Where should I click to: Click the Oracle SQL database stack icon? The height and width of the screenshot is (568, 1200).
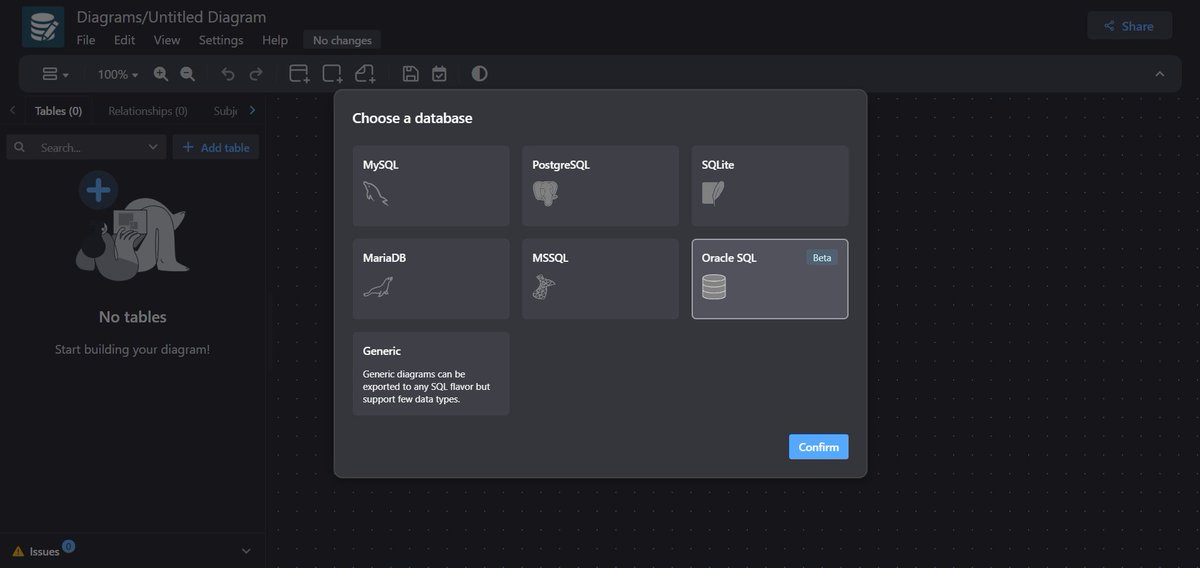714,287
